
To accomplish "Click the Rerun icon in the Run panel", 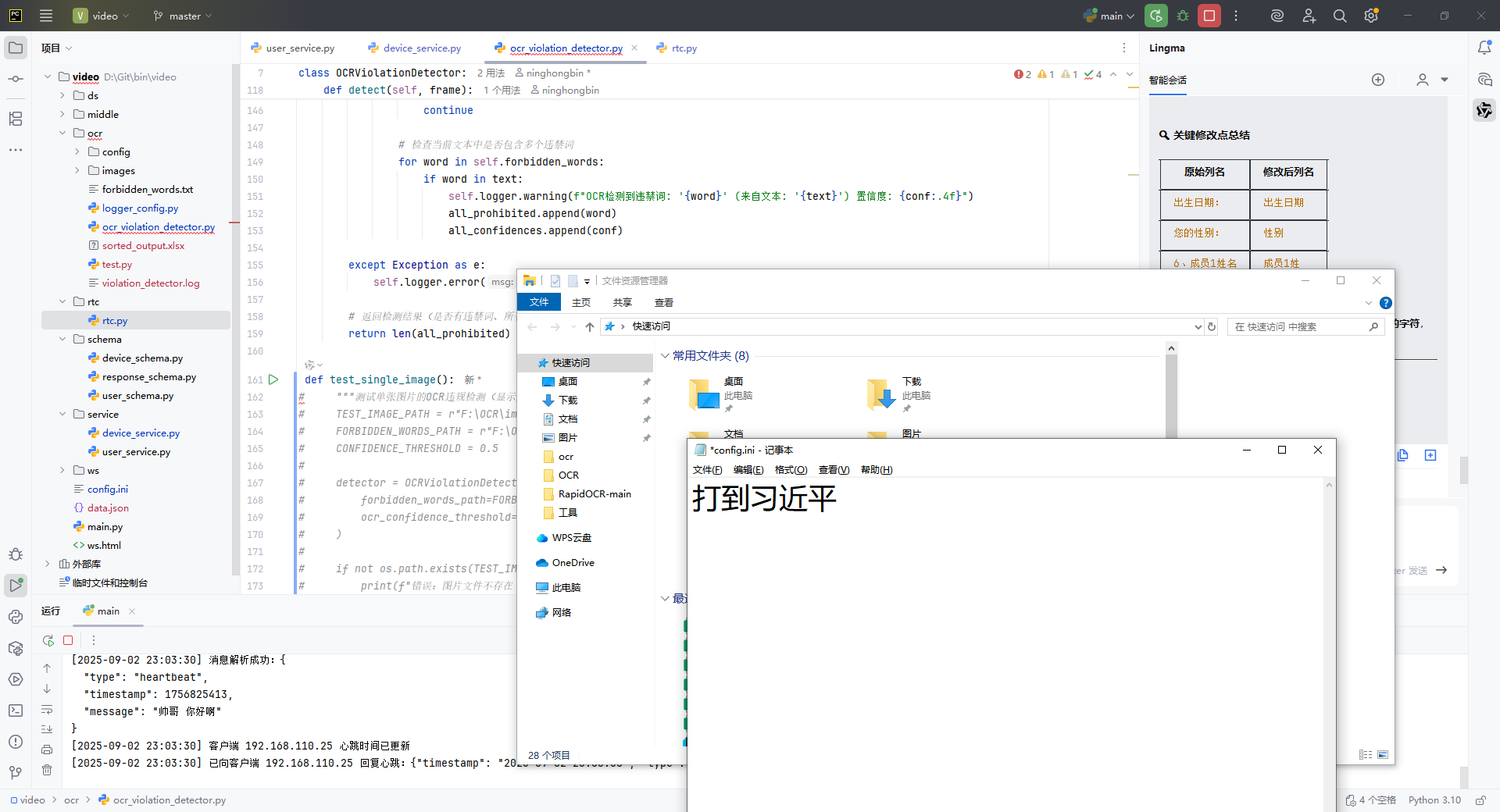I will 48,640.
